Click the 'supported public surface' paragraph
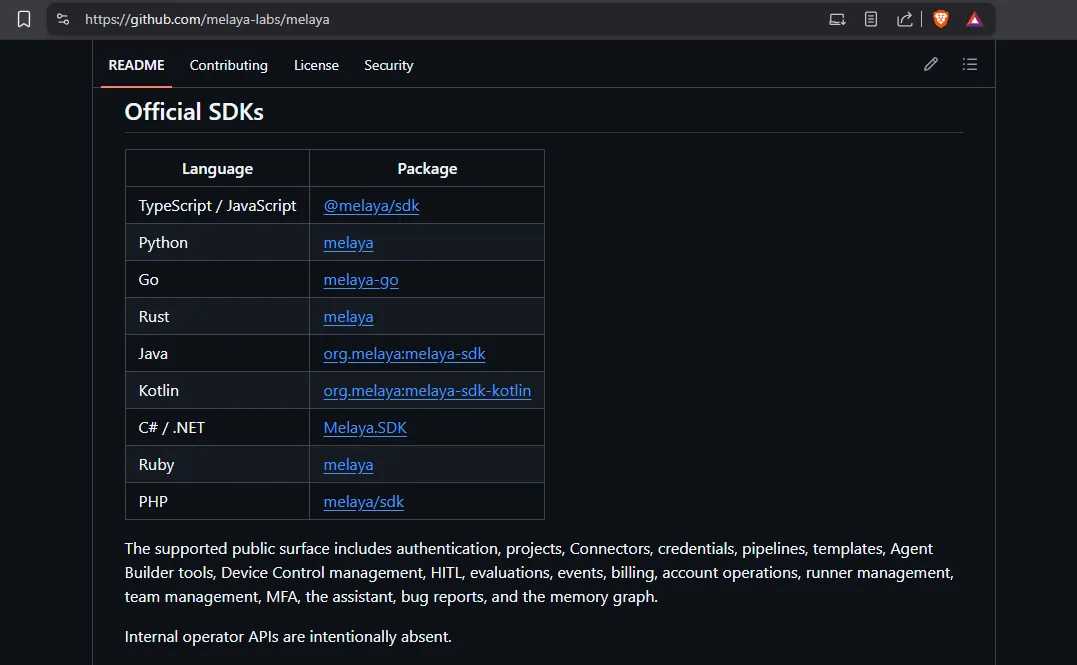 [x=539, y=572]
